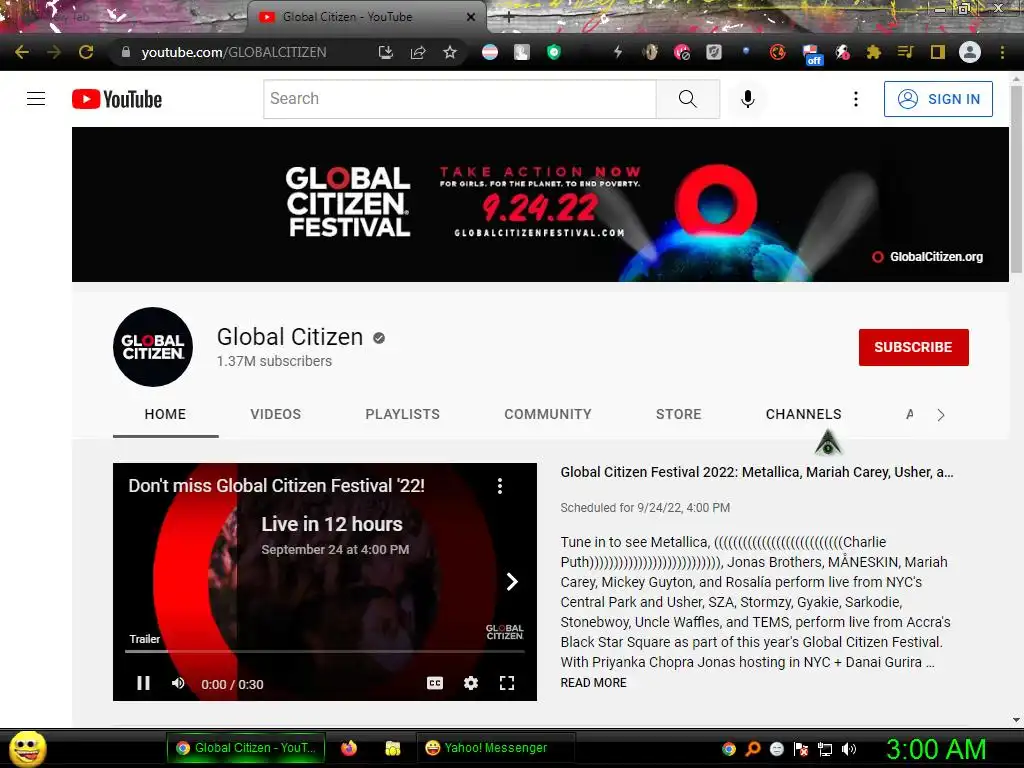Open the Chrome three-dot menu
The width and height of the screenshot is (1024, 768).
pyautogui.click(x=1002, y=52)
